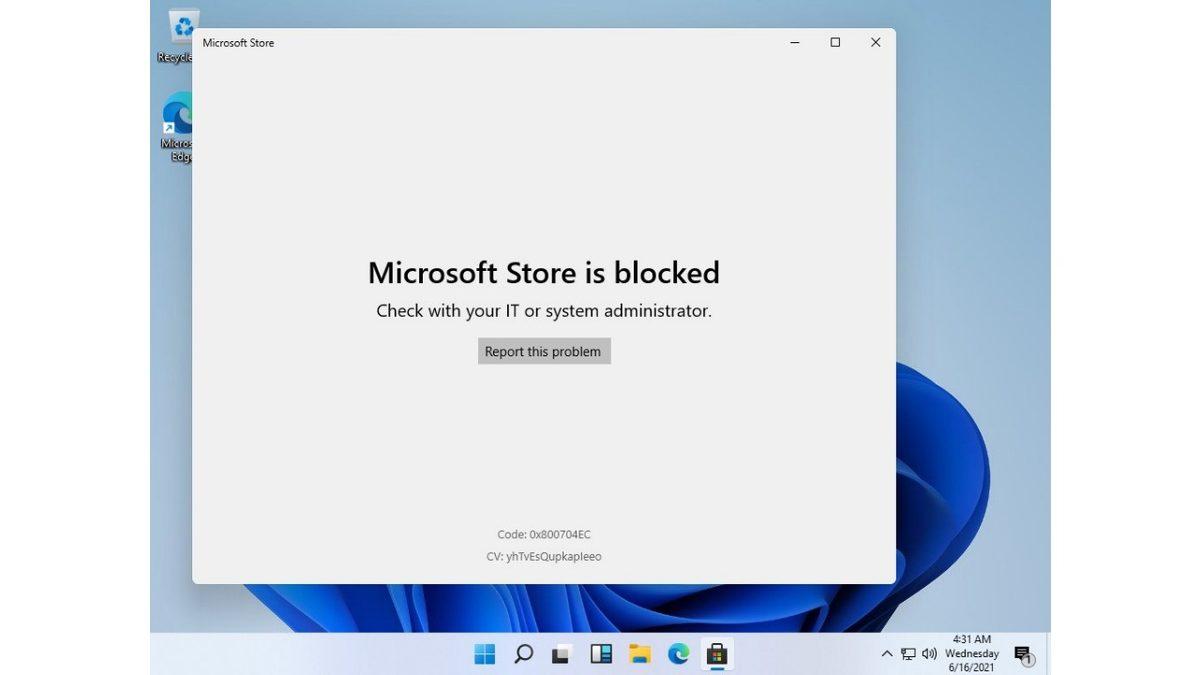1200x675 pixels.
Task: Click the Microsoft Store title bar text
Action: tap(238, 43)
